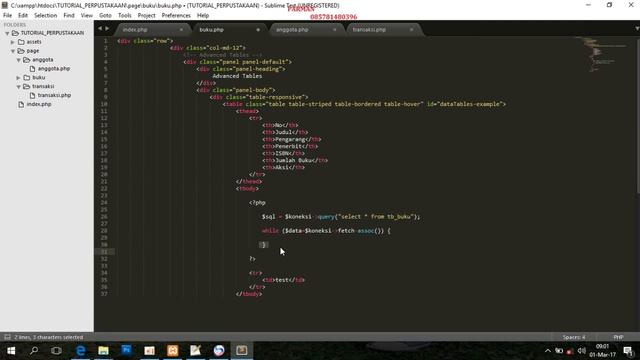The width and height of the screenshot is (640, 360).
Task: Click the page folder icon
Action: (x=21, y=51)
